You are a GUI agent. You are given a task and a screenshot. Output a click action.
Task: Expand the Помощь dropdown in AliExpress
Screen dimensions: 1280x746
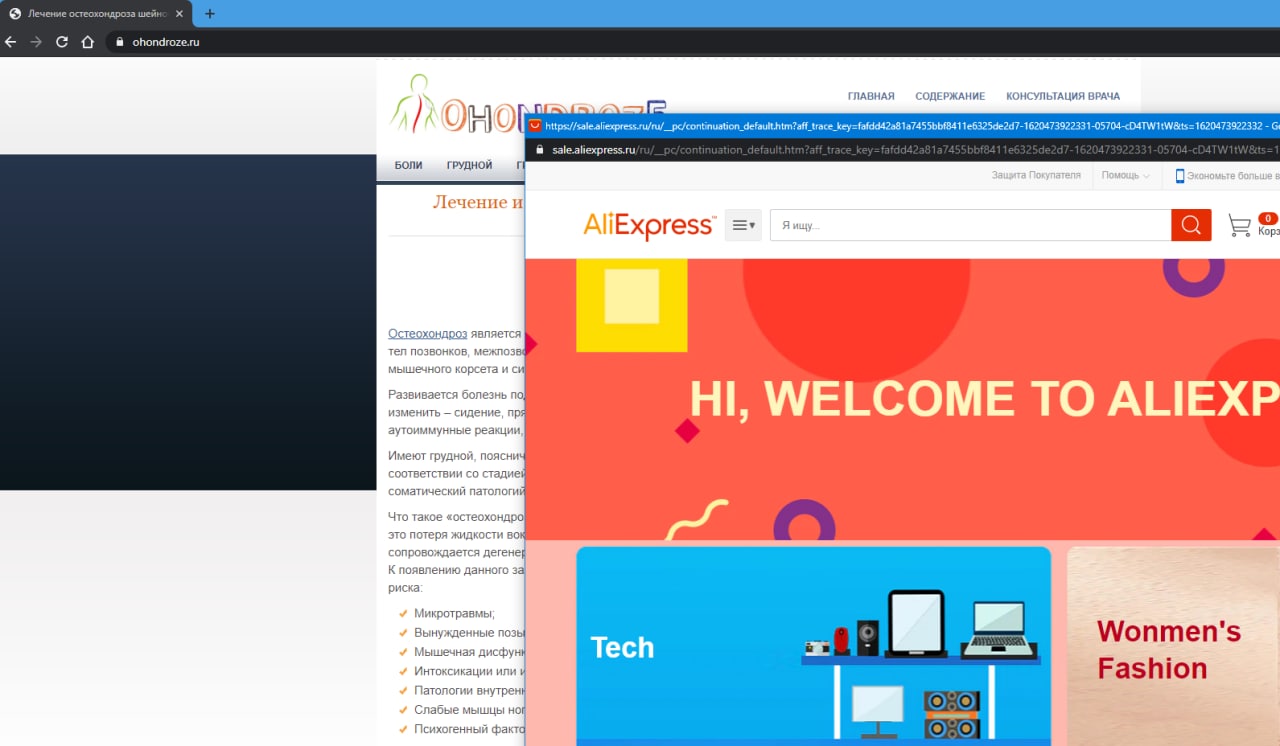point(1125,175)
